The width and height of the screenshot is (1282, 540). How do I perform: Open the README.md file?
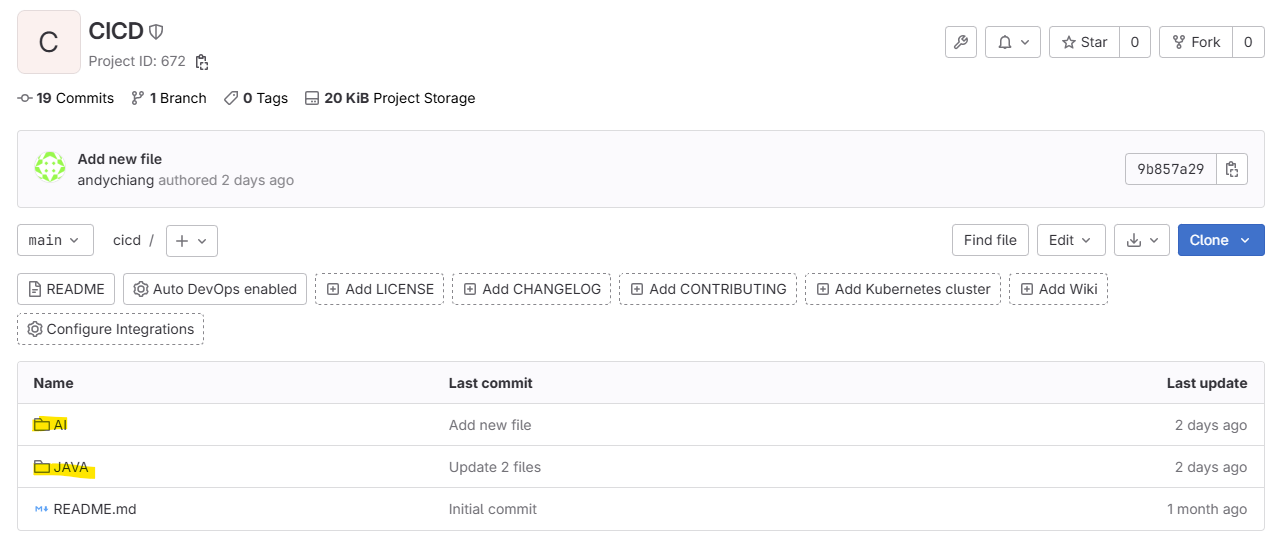tap(94, 509)
